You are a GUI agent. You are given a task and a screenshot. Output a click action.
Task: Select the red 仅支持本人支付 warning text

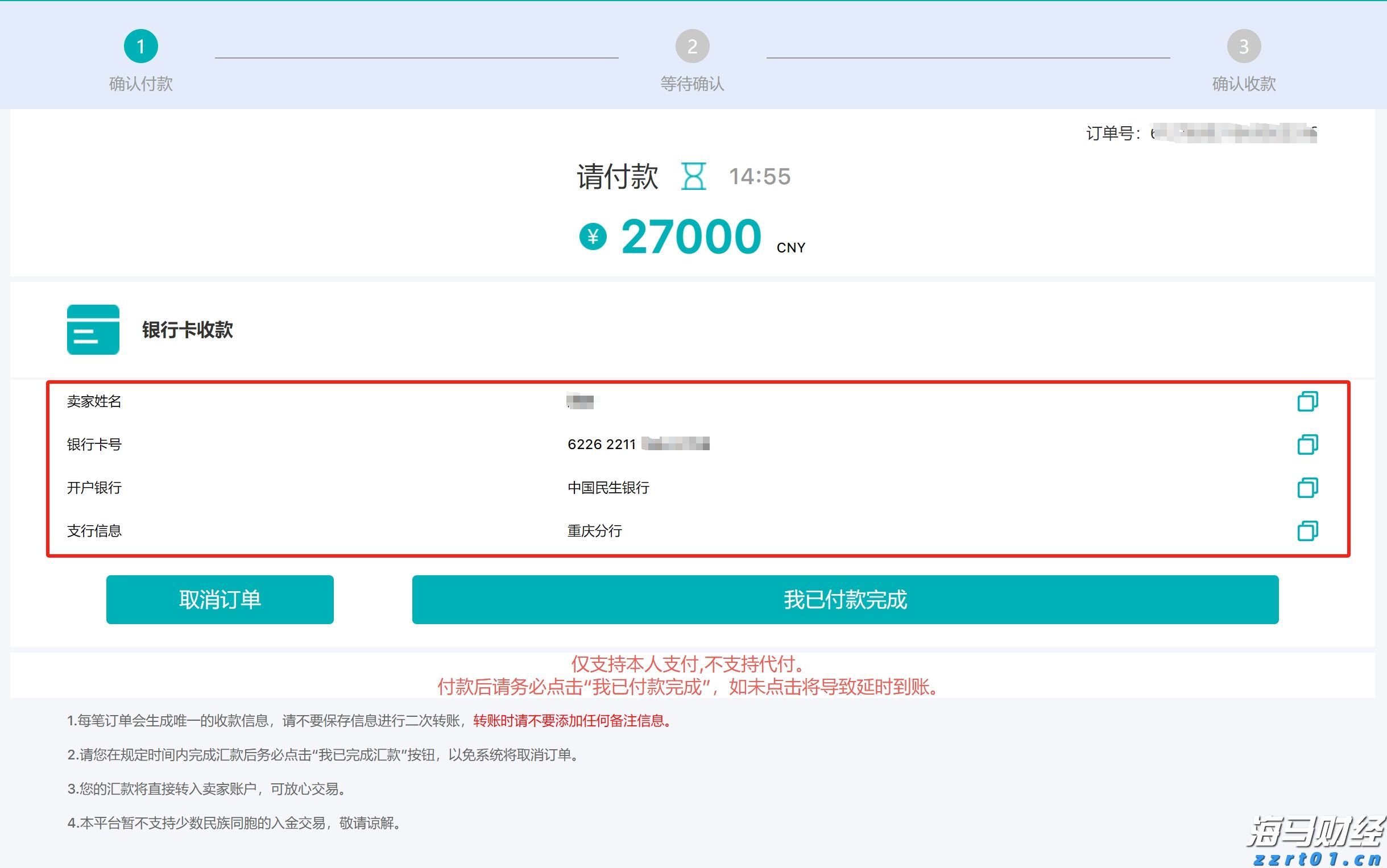pyautogui.click(x=688, y=664)
